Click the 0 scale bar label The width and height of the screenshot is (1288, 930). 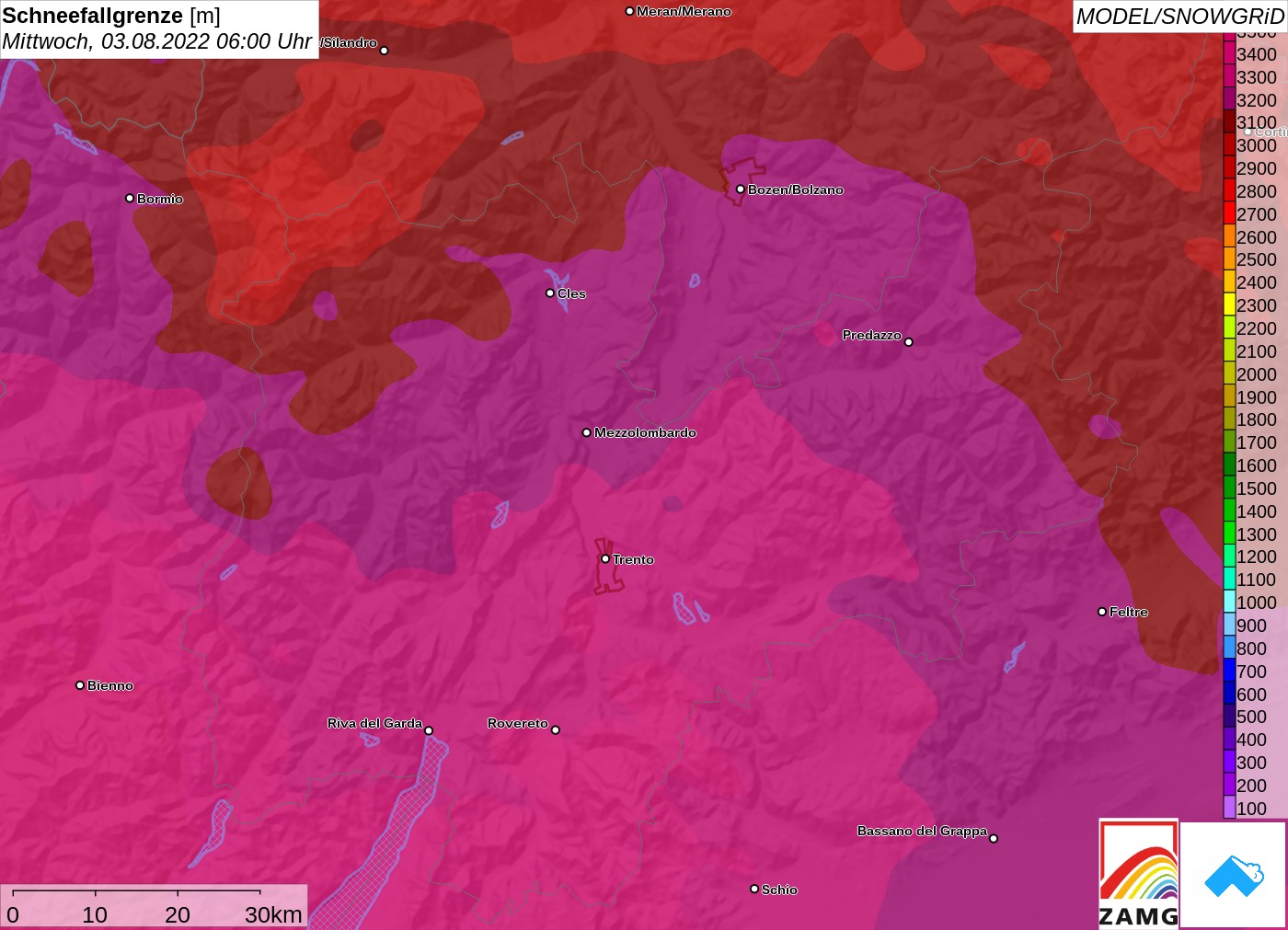click(x=13, y=914)
